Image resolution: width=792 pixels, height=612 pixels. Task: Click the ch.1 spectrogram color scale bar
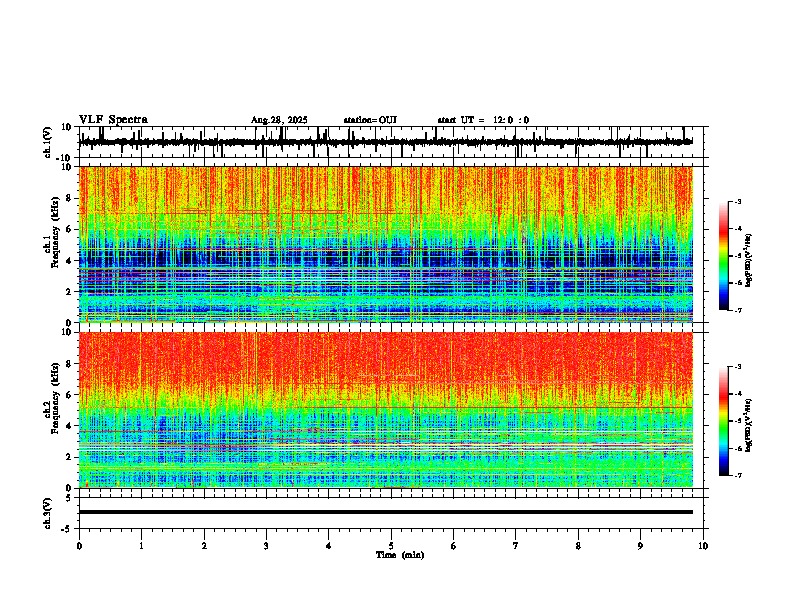click(x=724, y=256)
